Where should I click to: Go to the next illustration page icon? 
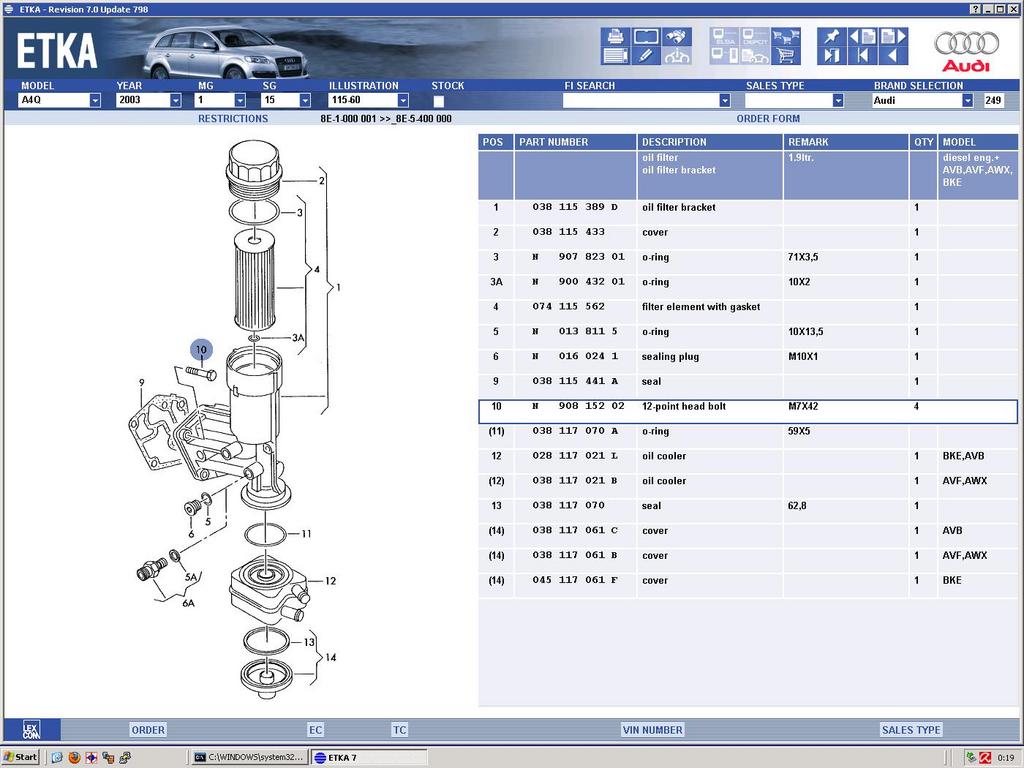click(x=892, y=37)
